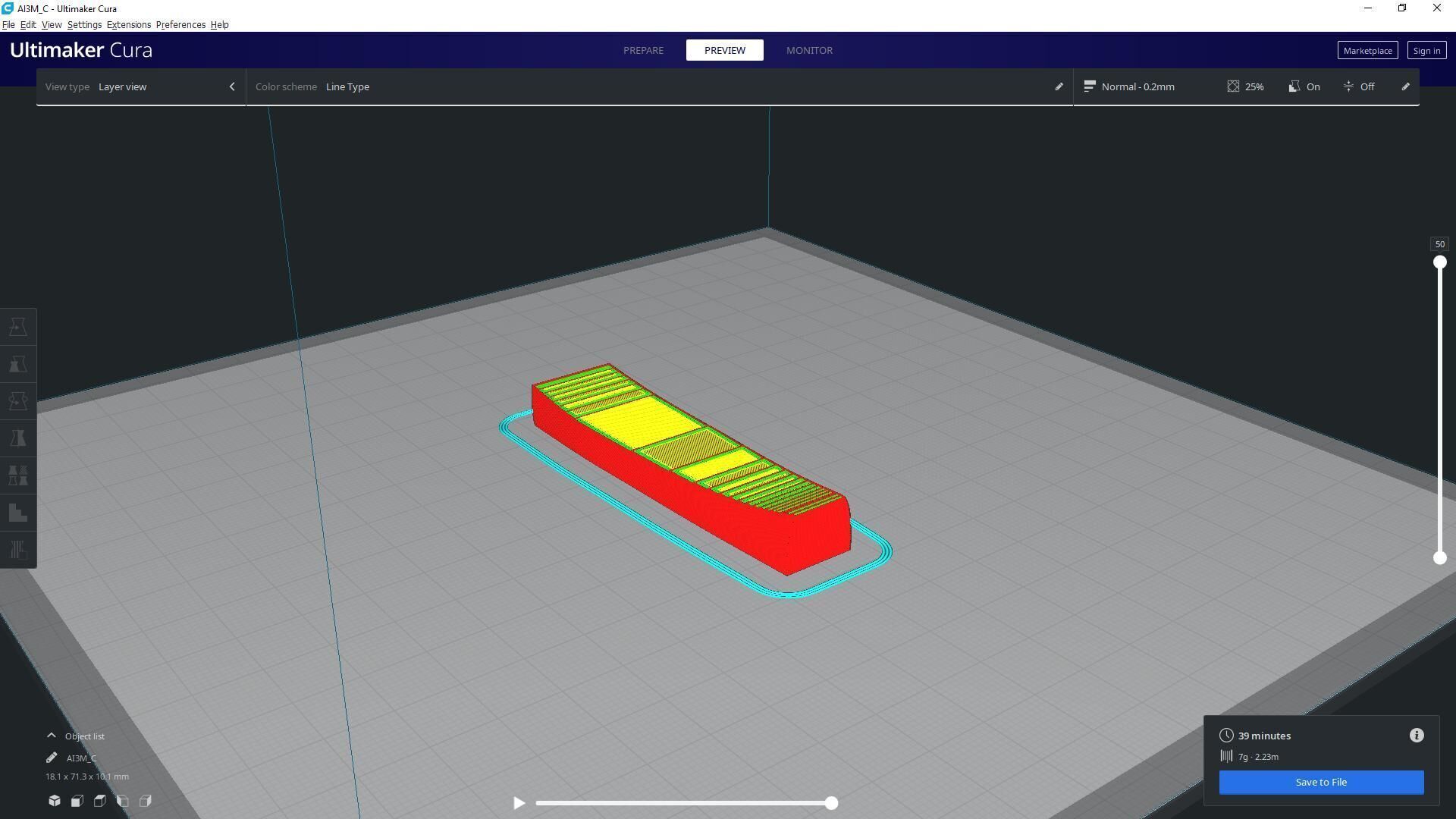Switch camera to top view icon
Image resolution: width=1456 pixels, height=819 pixels.
click(100, 801)
